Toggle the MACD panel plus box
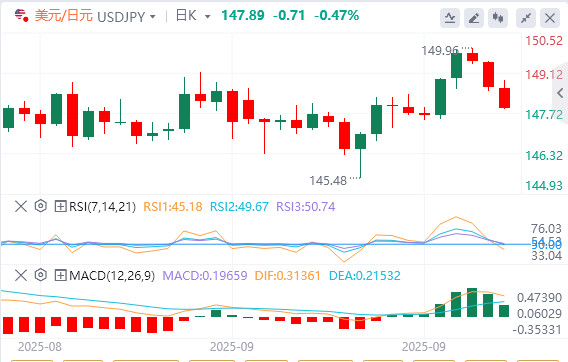The width and height of the screenshot is (568, 362). point(60,276)
